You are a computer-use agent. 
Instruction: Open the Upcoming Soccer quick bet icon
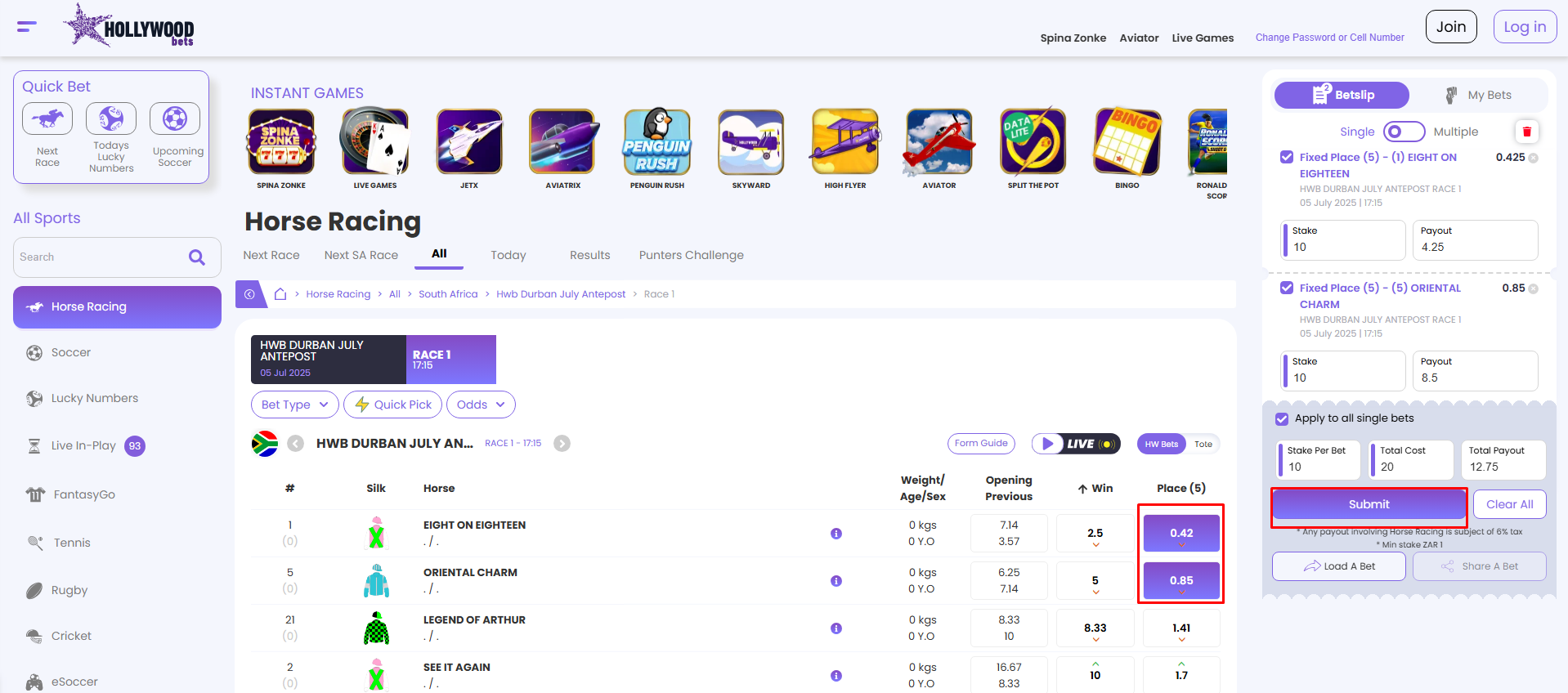click(175, 119)
